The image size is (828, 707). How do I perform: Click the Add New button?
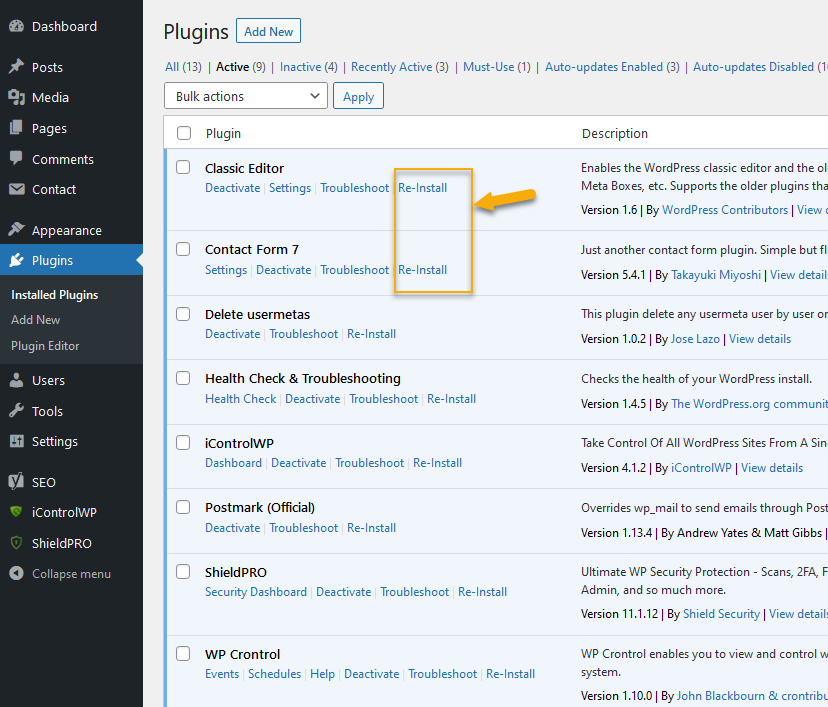pos(267,31)
